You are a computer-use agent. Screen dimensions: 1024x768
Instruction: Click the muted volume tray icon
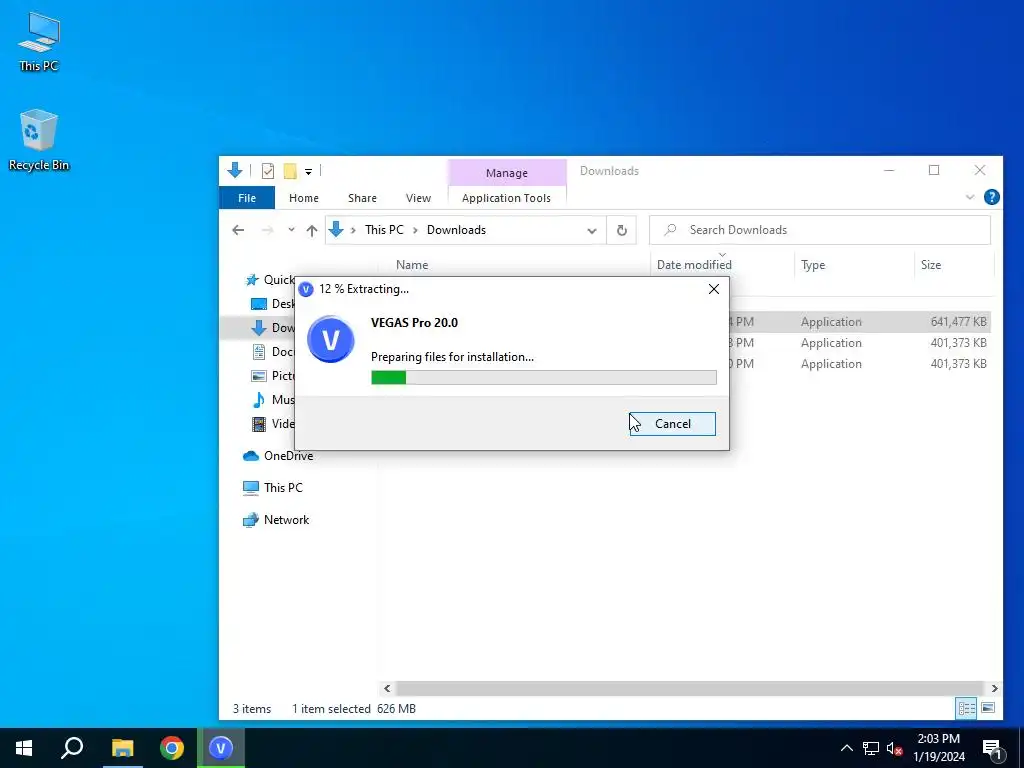[x=894, y=748]
